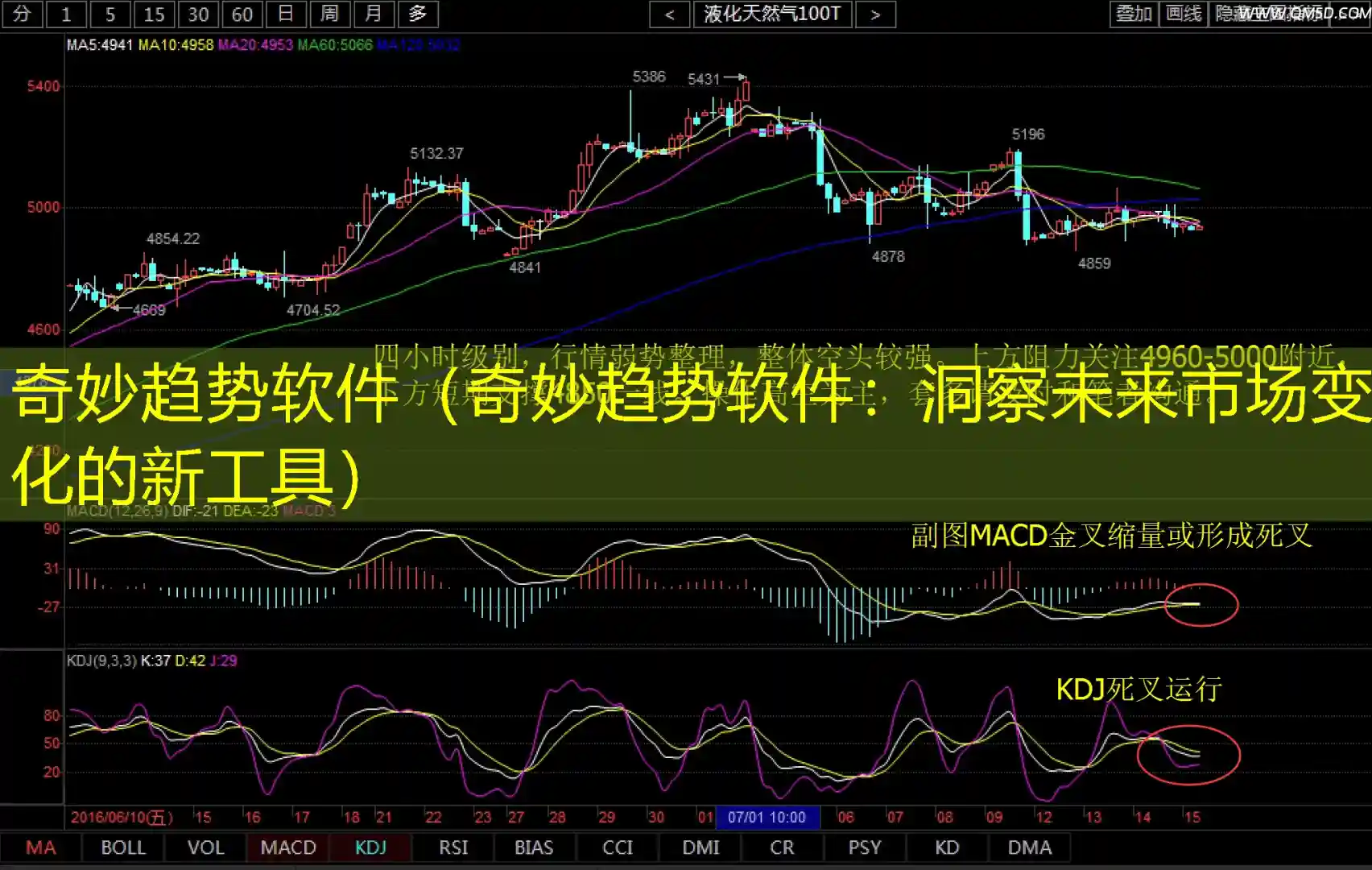Click the 4854.22 price label
This screenshot has height=870, width=1372.
coord(173,238)
